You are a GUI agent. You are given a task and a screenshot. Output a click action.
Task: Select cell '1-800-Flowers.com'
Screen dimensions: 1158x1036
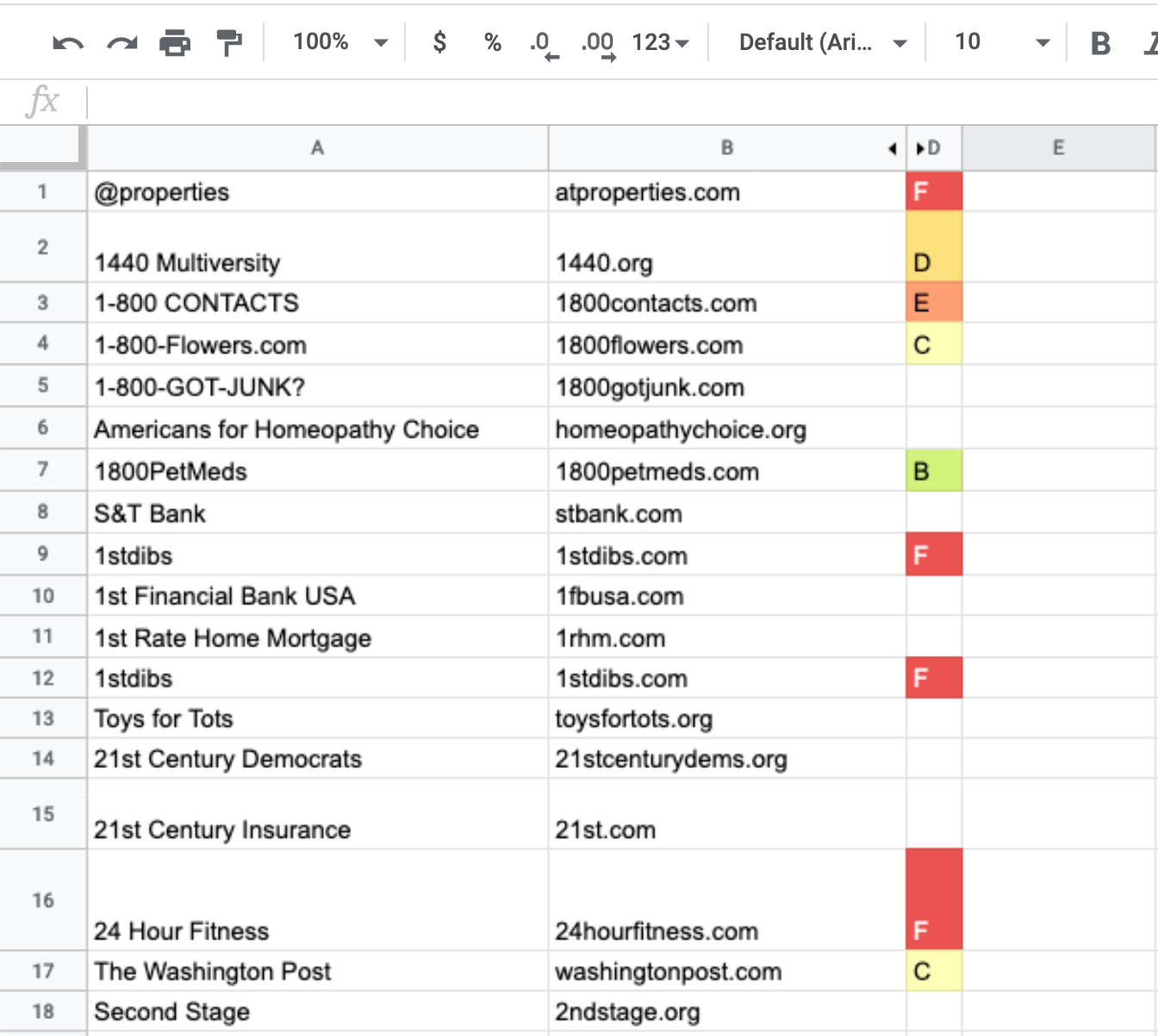[x=318, y=344]
